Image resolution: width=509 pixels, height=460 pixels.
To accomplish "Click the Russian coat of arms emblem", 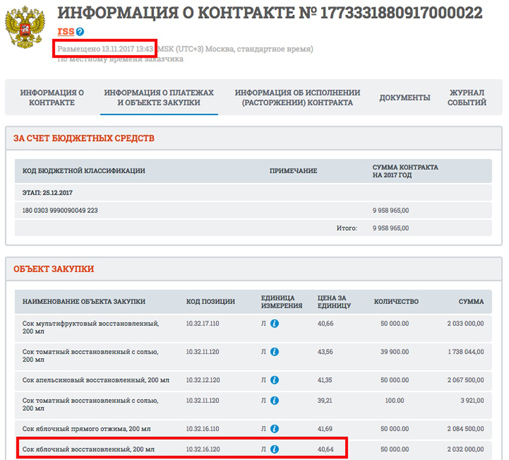I will click(x=25, y=28).
